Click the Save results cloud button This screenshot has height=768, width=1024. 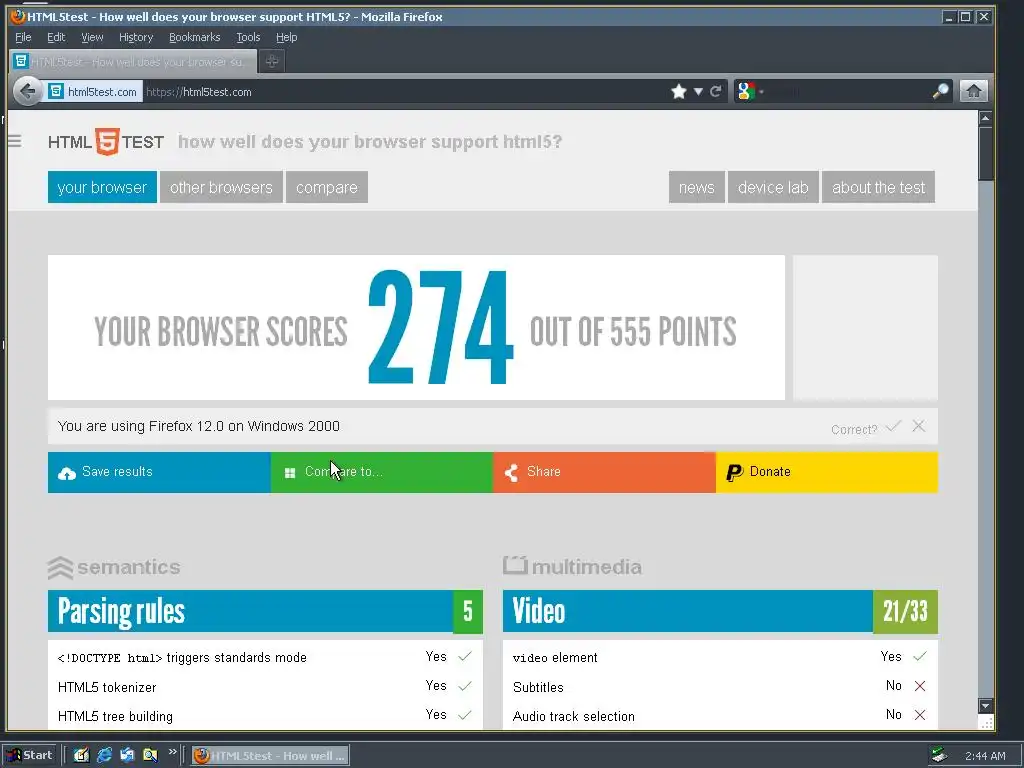coord(159,472)
